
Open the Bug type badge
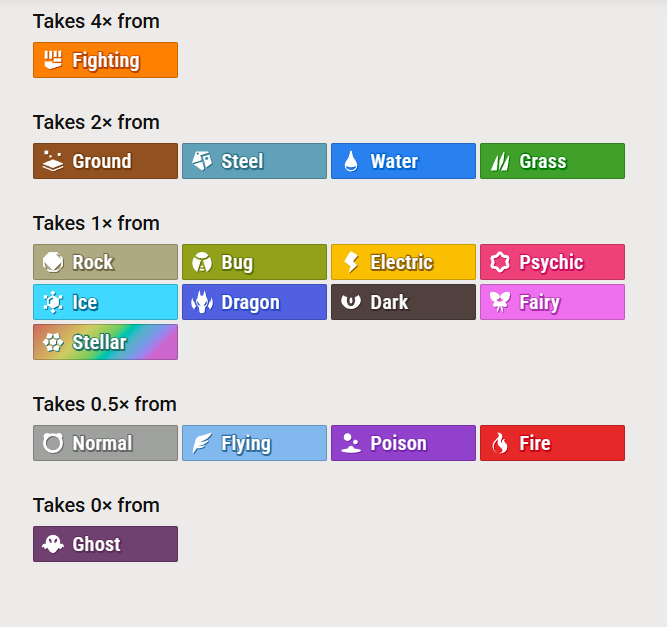(254, 262)
